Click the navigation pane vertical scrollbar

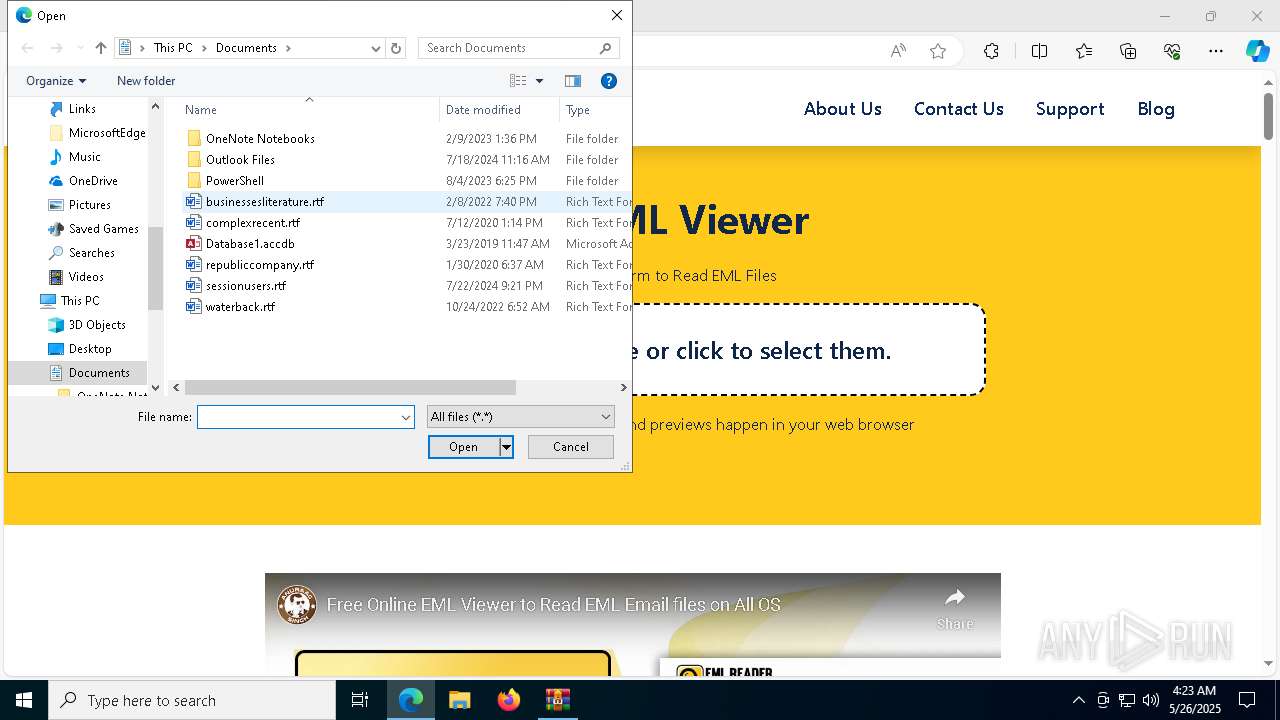155,268
